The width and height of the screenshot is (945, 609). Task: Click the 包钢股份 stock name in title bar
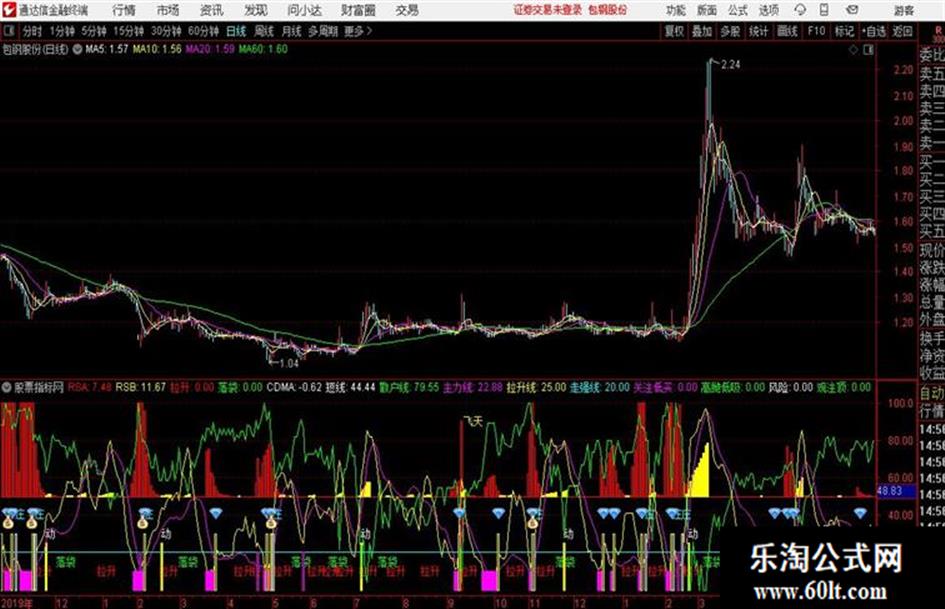[608, 10]
